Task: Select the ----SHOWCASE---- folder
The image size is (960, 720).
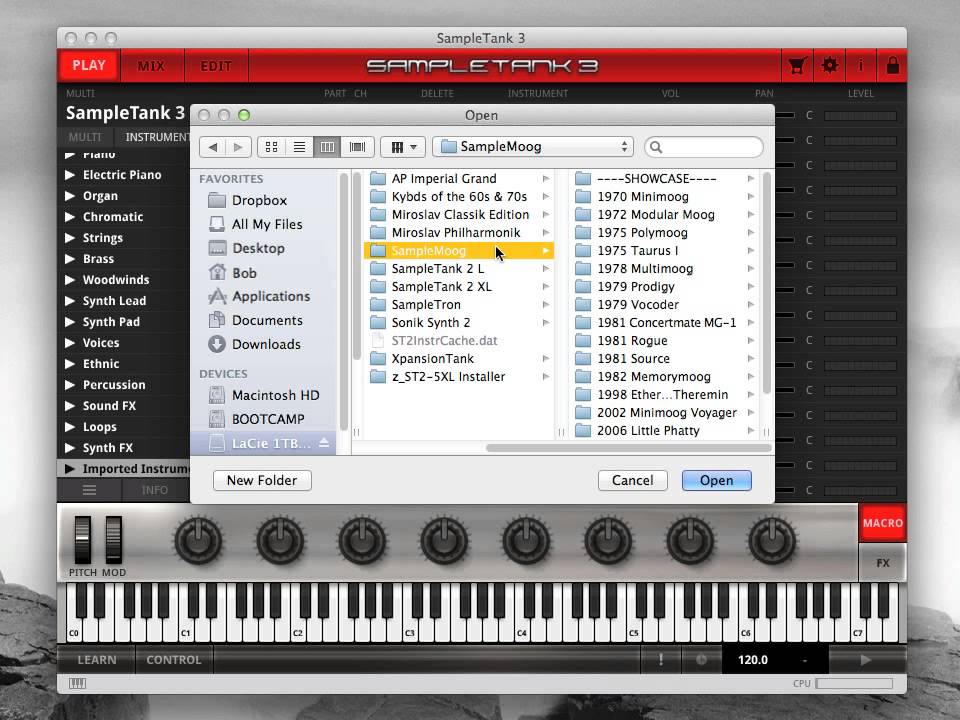Action: [x=665, y=179]
